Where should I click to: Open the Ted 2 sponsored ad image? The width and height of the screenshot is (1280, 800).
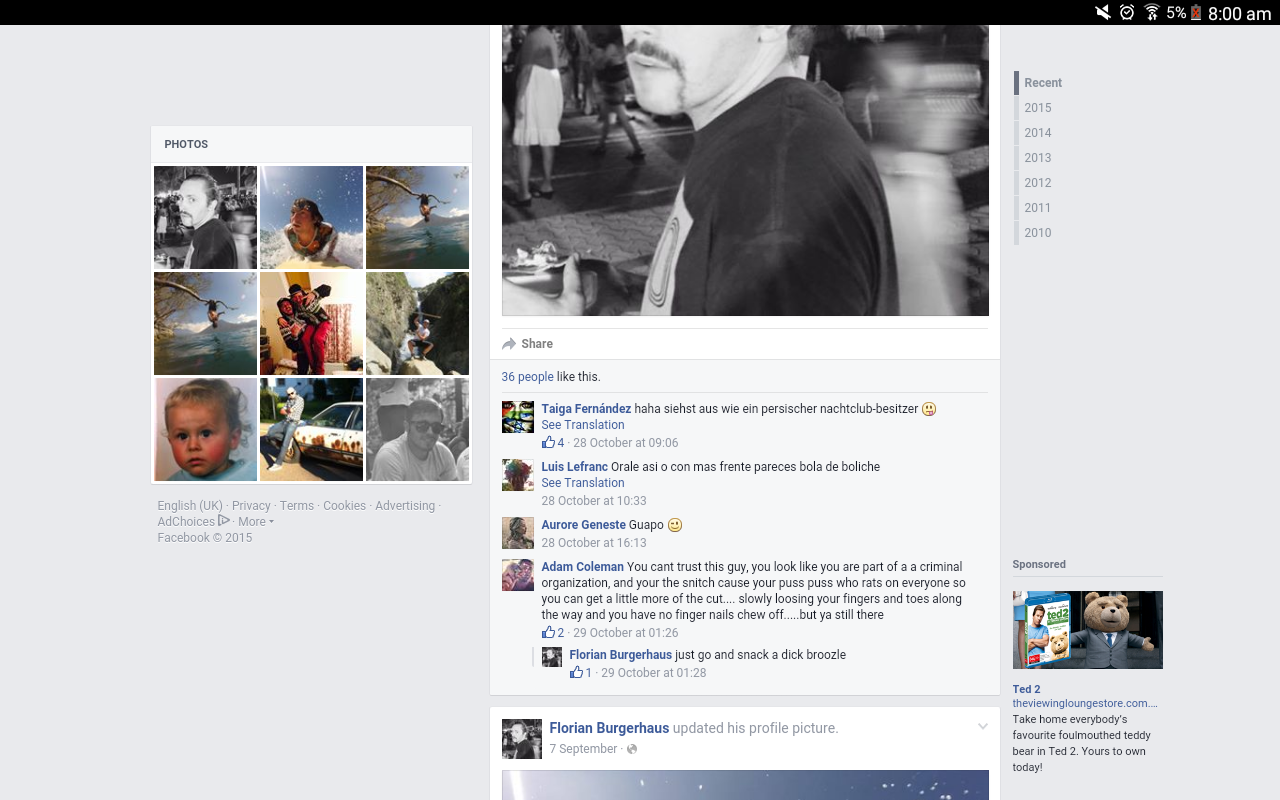pyautogui.click(x=1087, y=630)
